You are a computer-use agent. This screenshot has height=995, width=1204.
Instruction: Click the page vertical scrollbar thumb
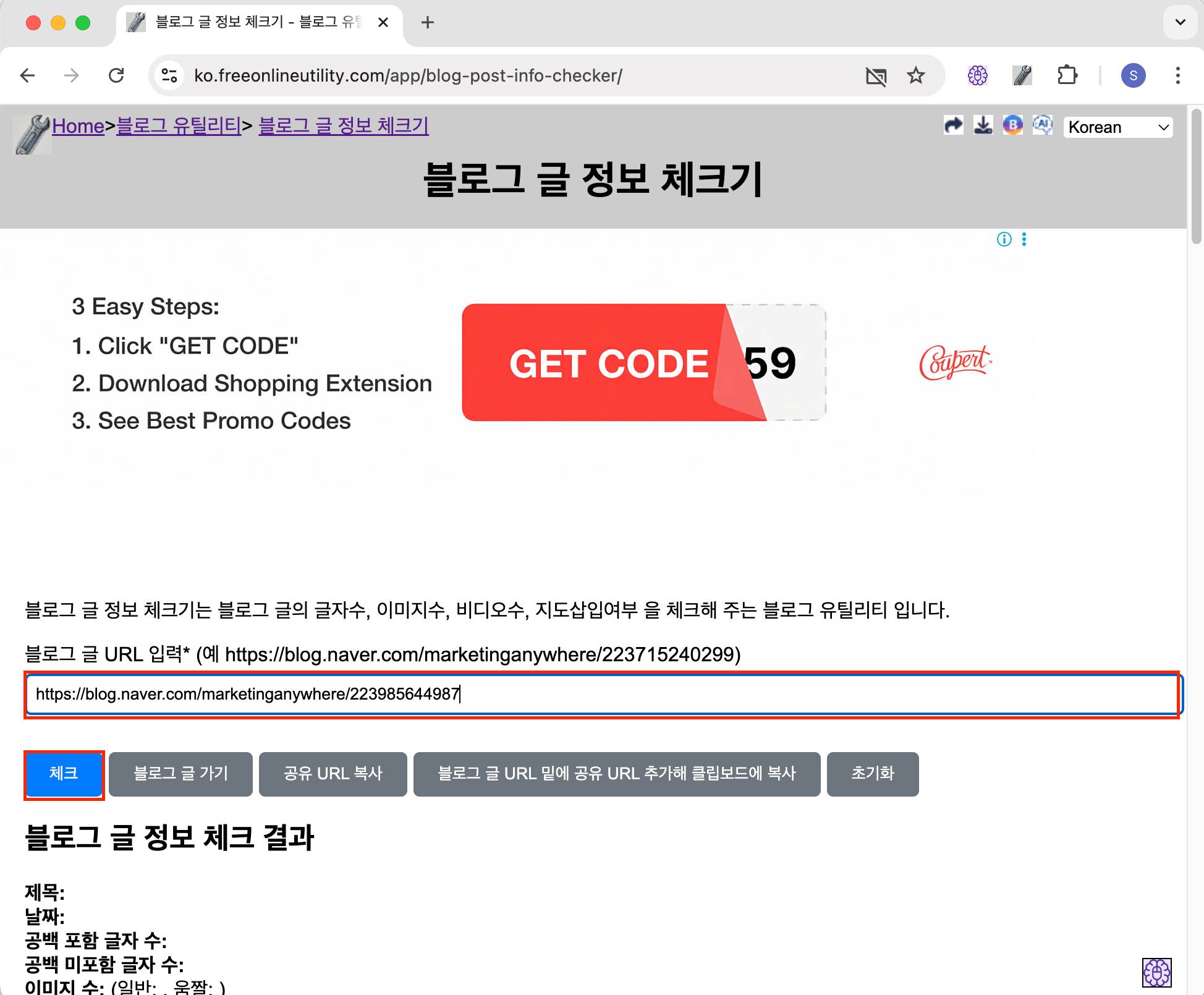1197,176
